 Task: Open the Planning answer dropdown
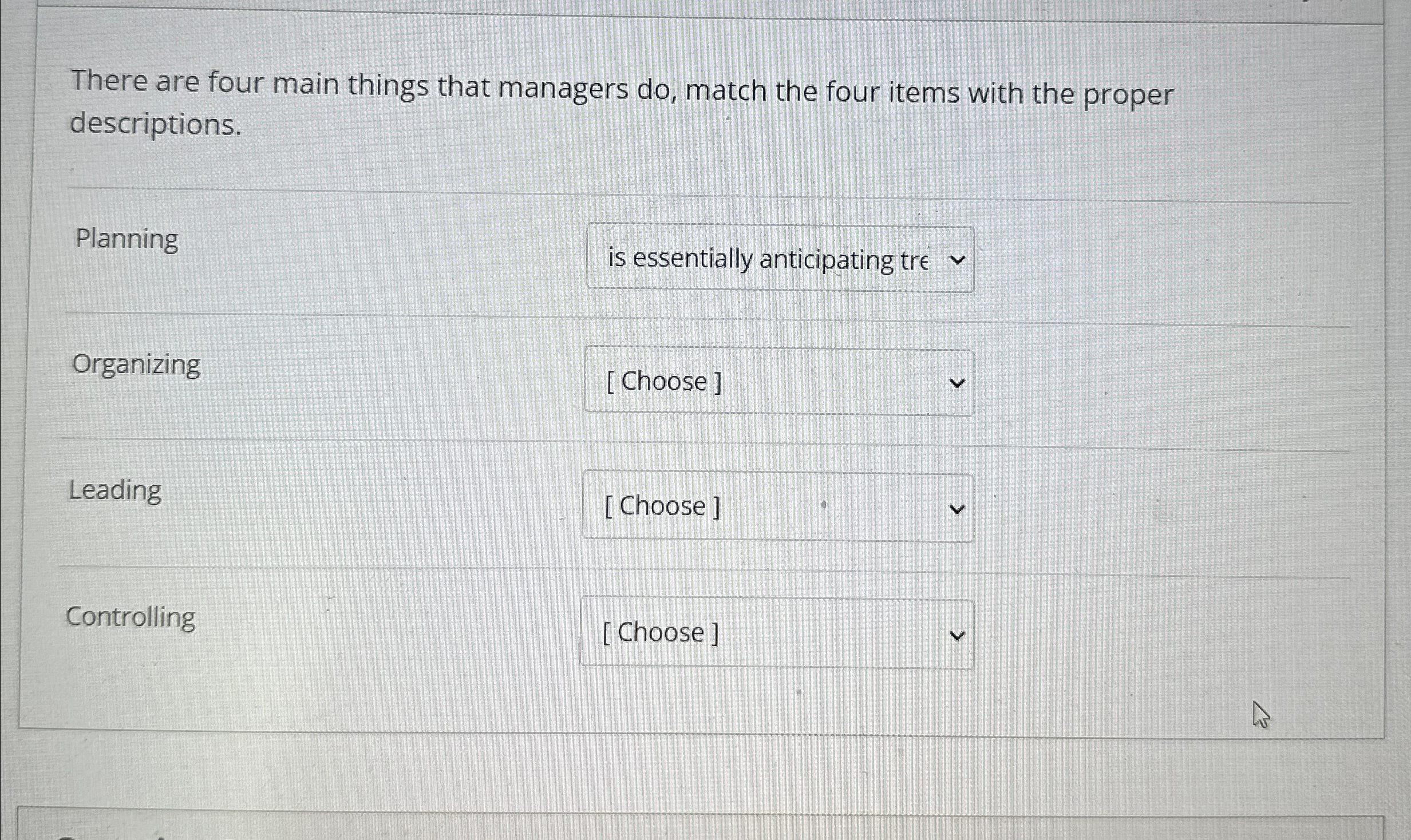point(778,259)
